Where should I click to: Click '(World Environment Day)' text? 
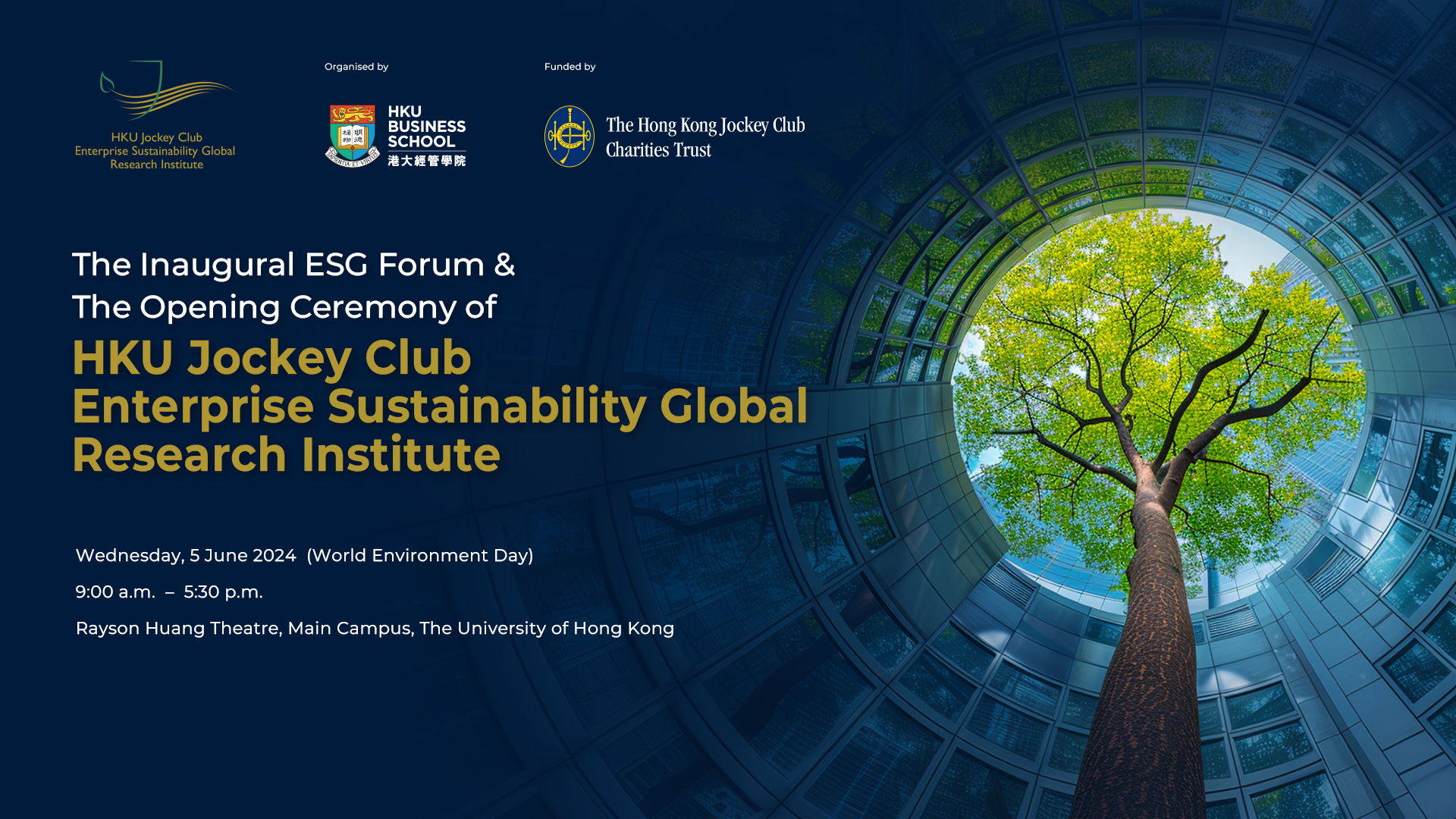(420, 556)
